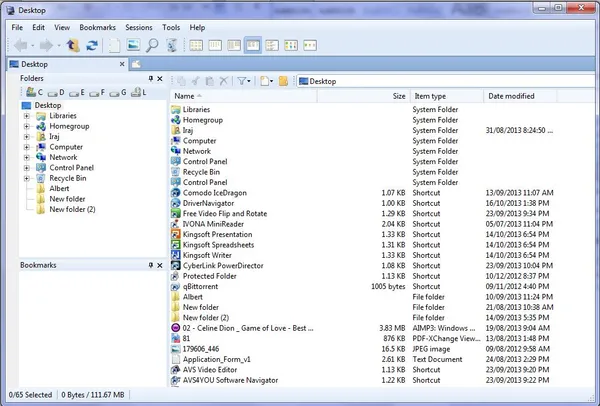The image size is (600, 406).
Task: Switch to the third view layout icon
Action: [234, 46]
